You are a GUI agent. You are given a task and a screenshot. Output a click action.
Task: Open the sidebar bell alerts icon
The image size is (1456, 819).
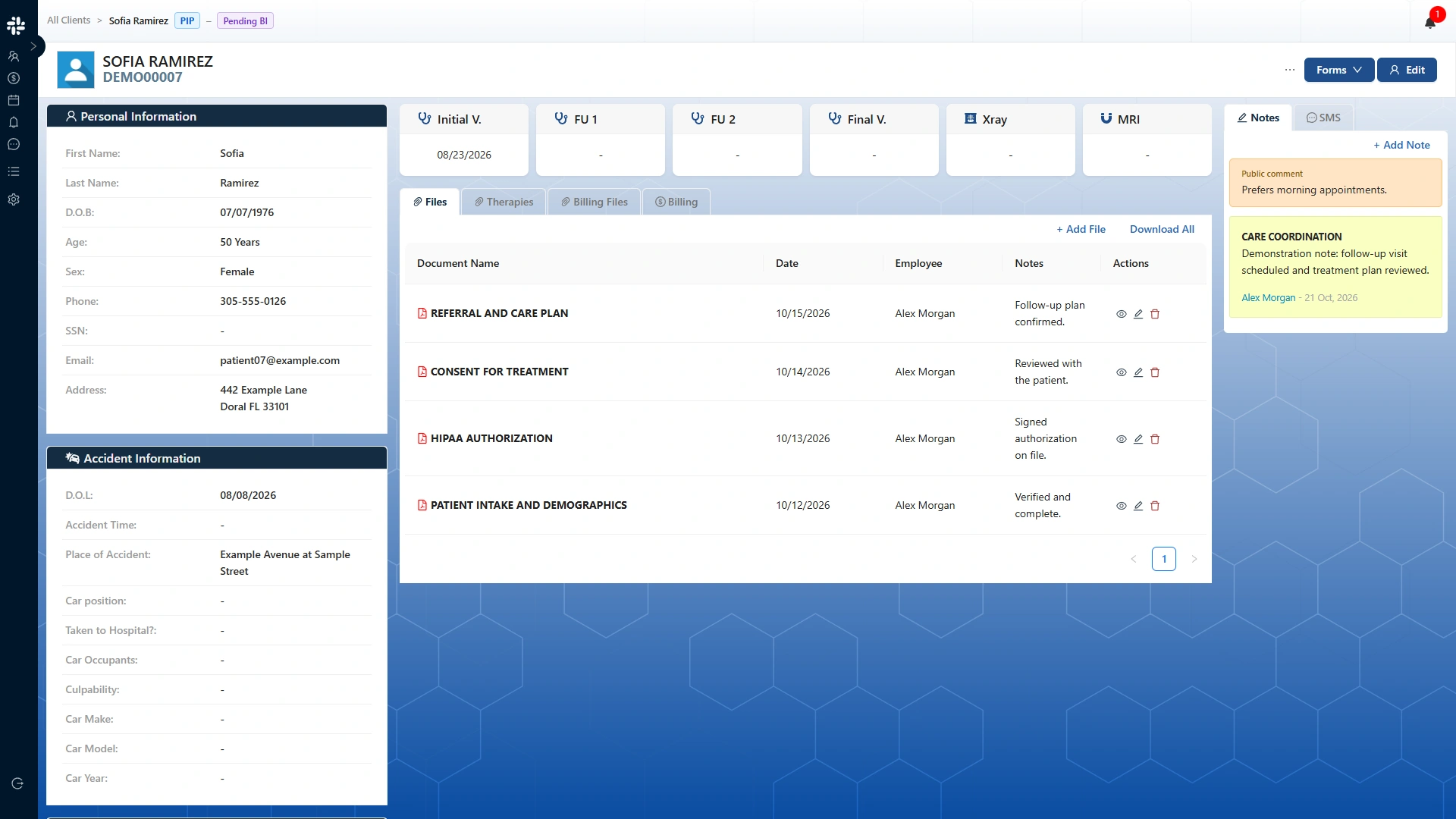click(x=14, y=122)
